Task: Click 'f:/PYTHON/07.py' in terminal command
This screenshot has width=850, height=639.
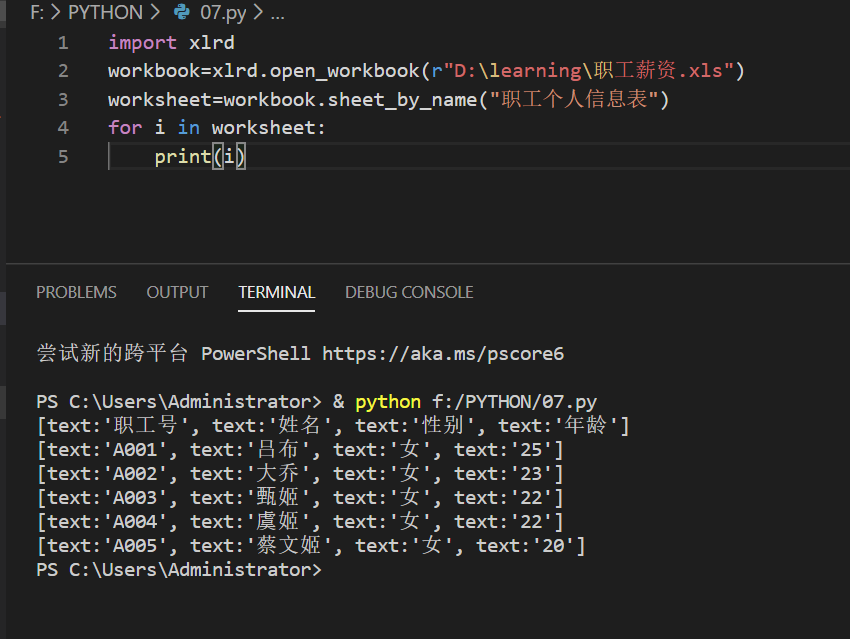Action: pyautogui.click(x=514, y=402)
